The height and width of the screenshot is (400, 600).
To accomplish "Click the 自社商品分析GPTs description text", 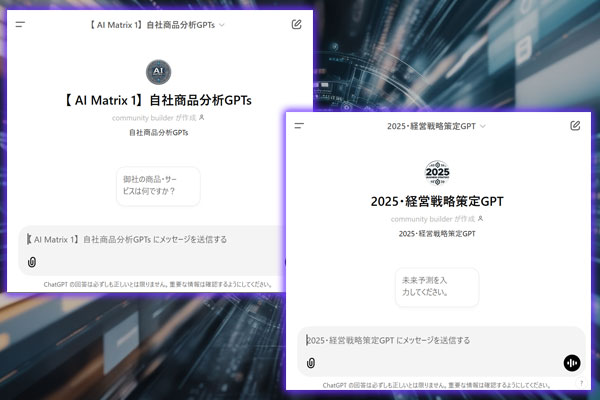I will (158, 133).
